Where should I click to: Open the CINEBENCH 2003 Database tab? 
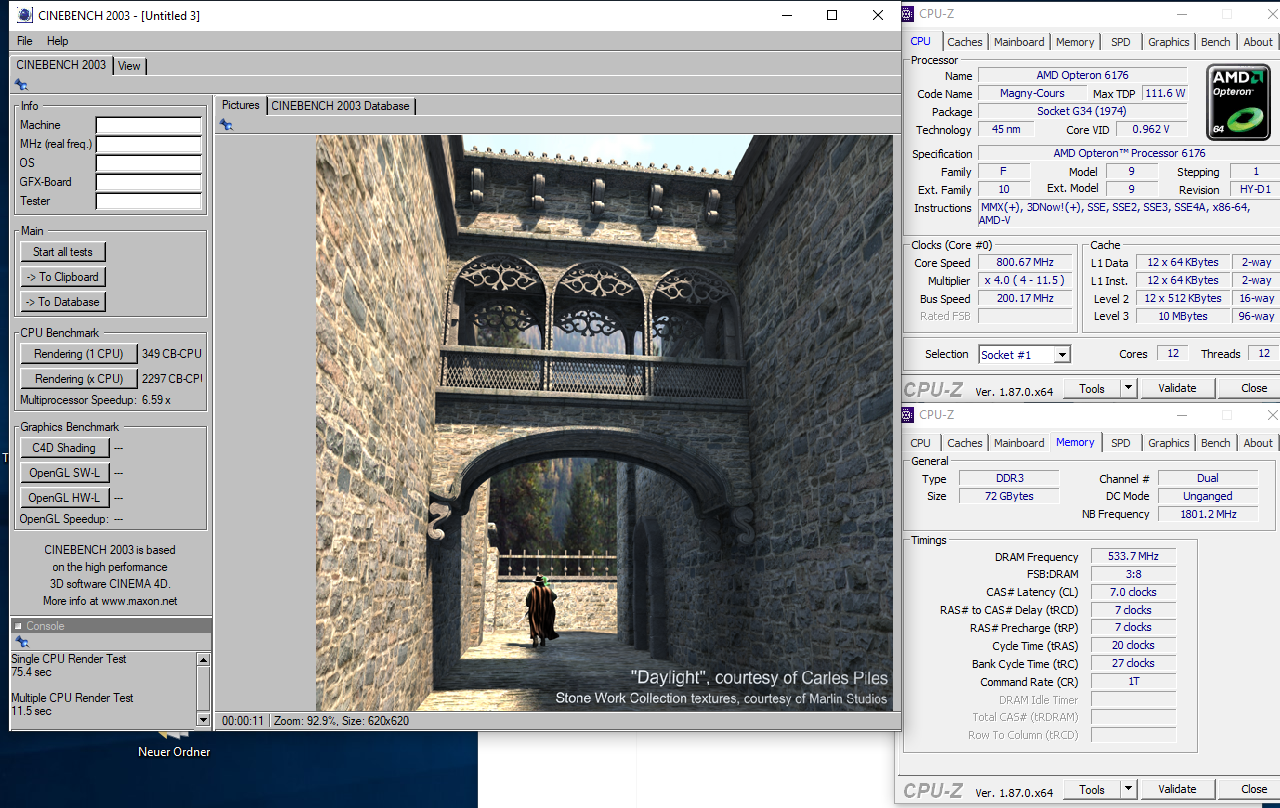[340, 106]
